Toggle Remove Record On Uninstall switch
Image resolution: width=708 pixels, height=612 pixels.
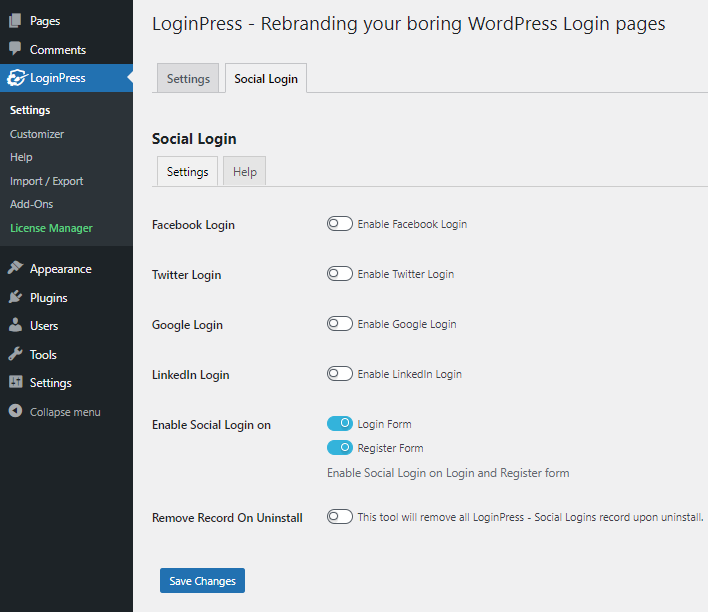[340, 517]
